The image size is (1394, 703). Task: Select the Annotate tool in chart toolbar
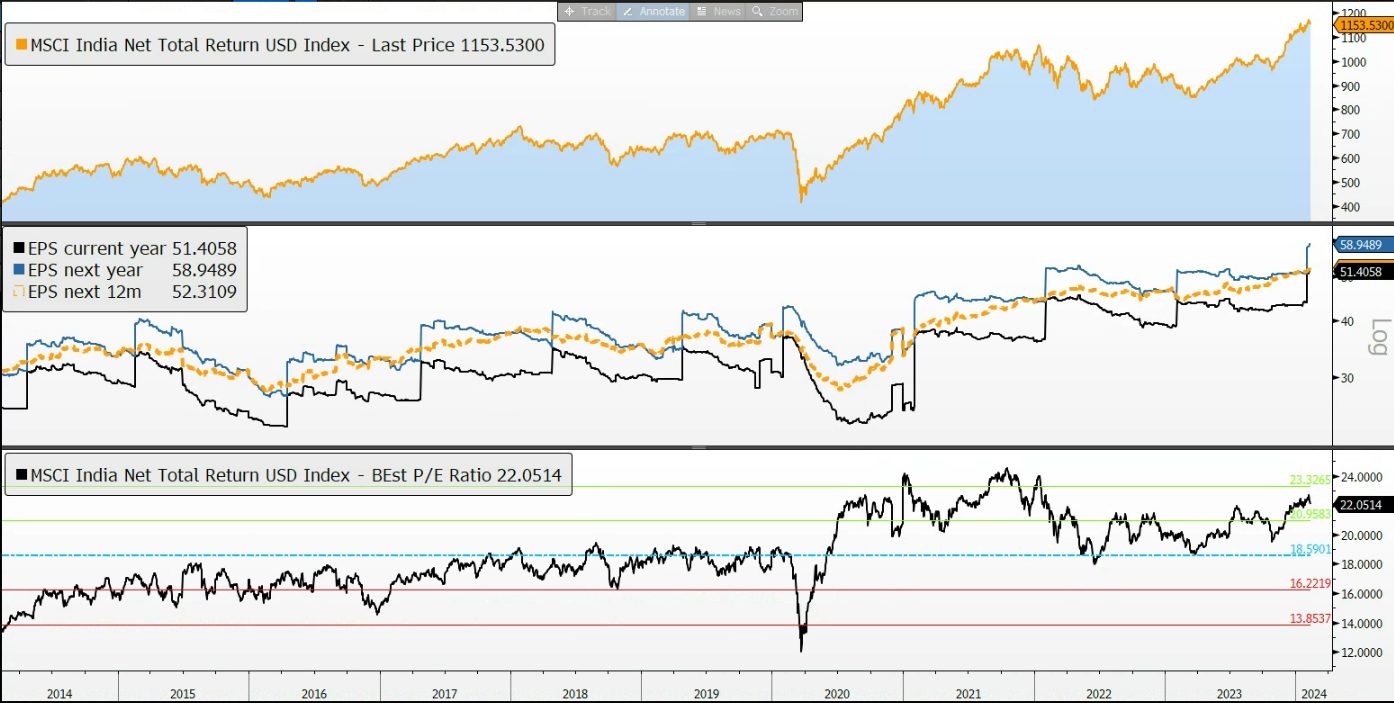(x=653, y=11)
